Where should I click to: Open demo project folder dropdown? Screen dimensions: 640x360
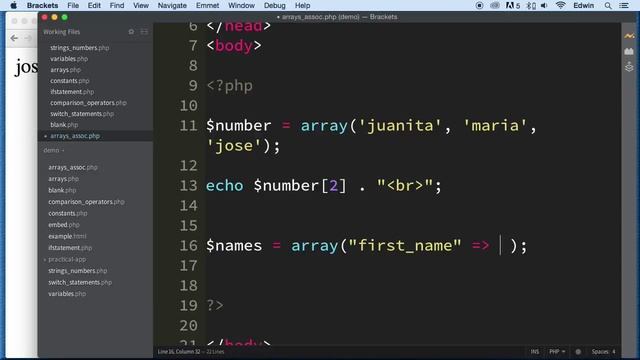tap(54, 150)
